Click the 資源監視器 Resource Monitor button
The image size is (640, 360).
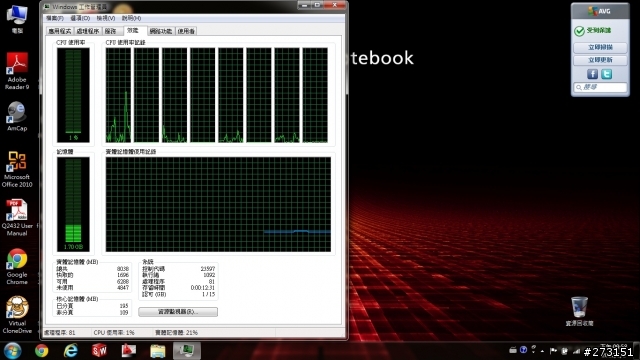[178, 312]
